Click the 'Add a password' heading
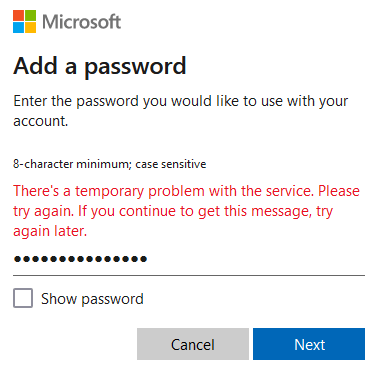This screenshot has height=370, width=384. coord(100,66)
